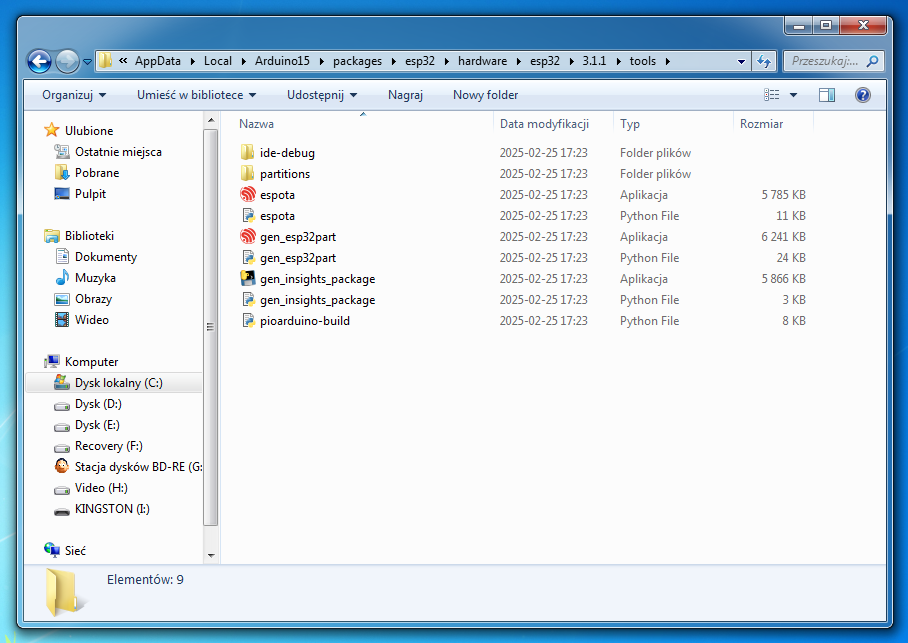Image resolution: width=908 pixels, height=643 pixels.
Task: Open Pulpit in navigation pane
Action: point(90,193)
